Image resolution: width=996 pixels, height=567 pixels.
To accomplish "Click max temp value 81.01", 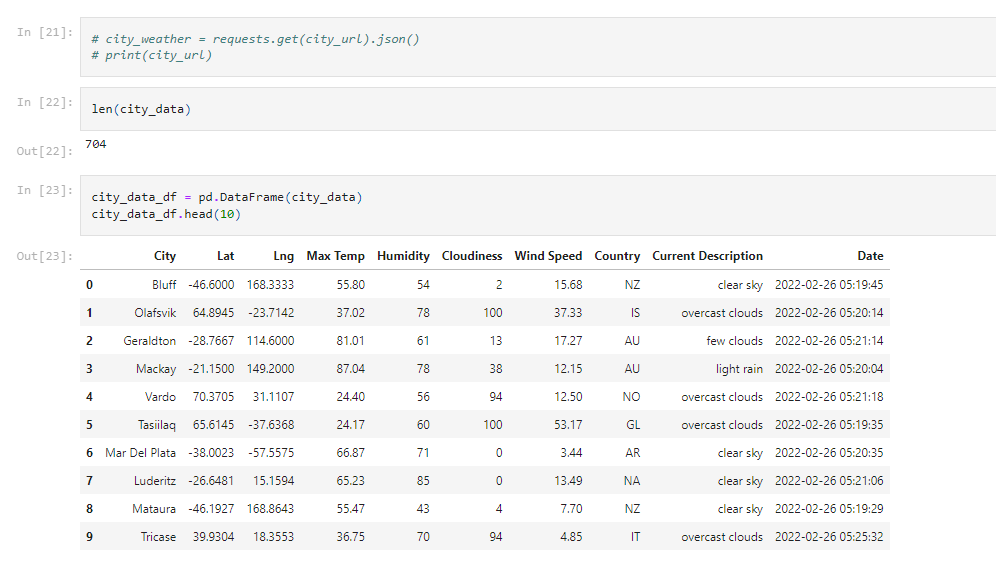I will [x=351, y=341].
